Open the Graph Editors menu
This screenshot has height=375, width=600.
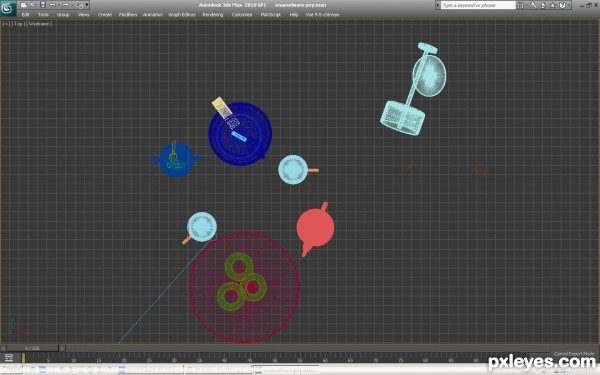click(x=182, y=15)
